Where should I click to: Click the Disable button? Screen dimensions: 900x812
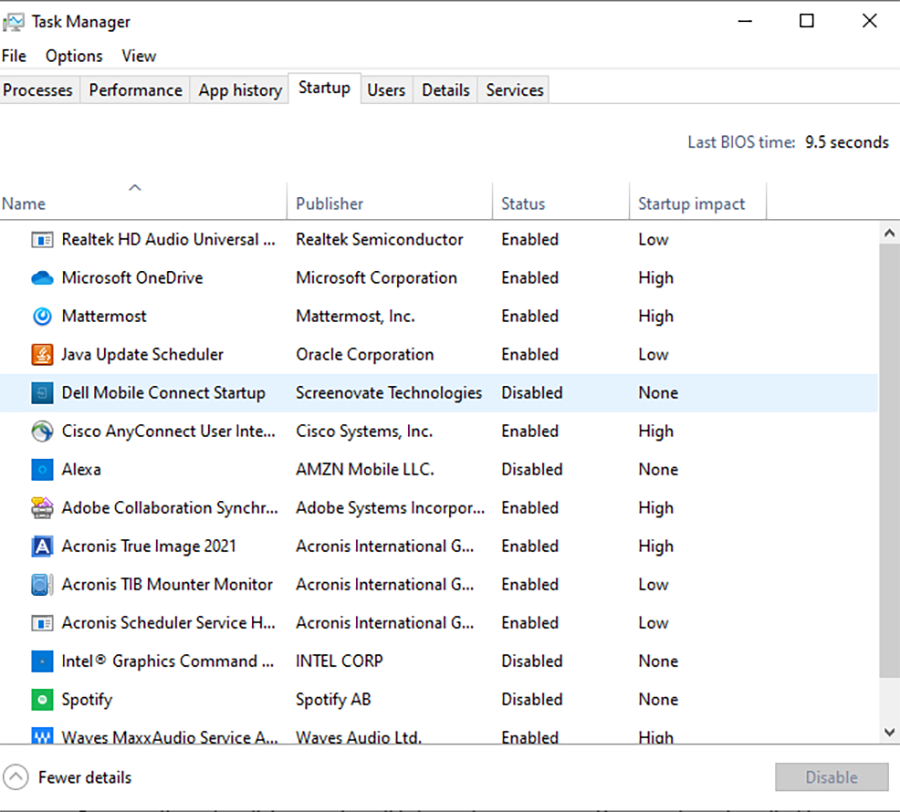(x=831, y=777)
